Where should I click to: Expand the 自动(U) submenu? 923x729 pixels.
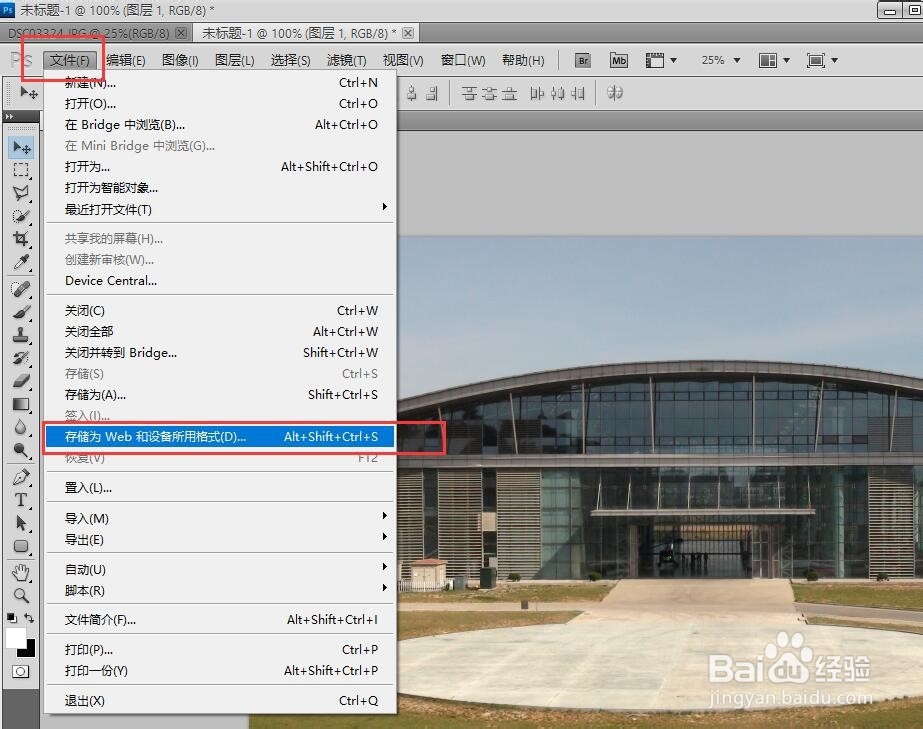(x=220, y=569)
